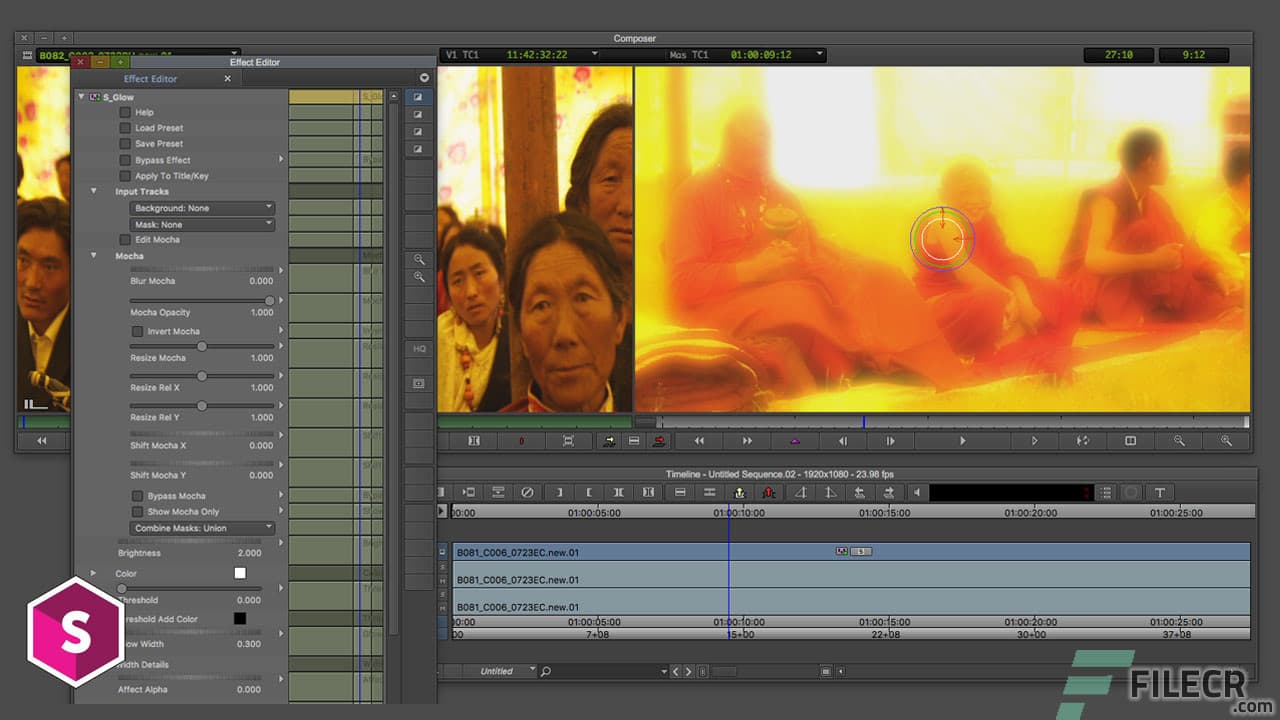Click the HQ render quality button

pyautogui.click(x=420, y=349)
